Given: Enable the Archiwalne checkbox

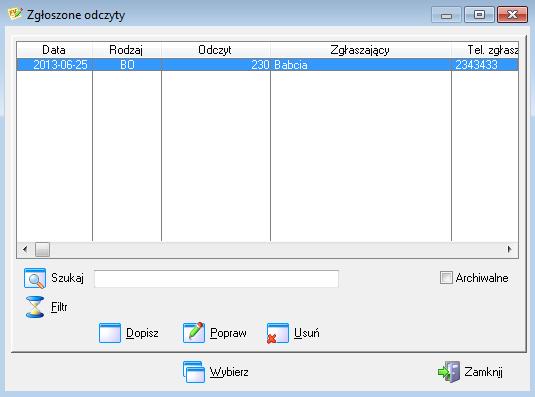Looking at the screenshot, I should coord(446,278).
